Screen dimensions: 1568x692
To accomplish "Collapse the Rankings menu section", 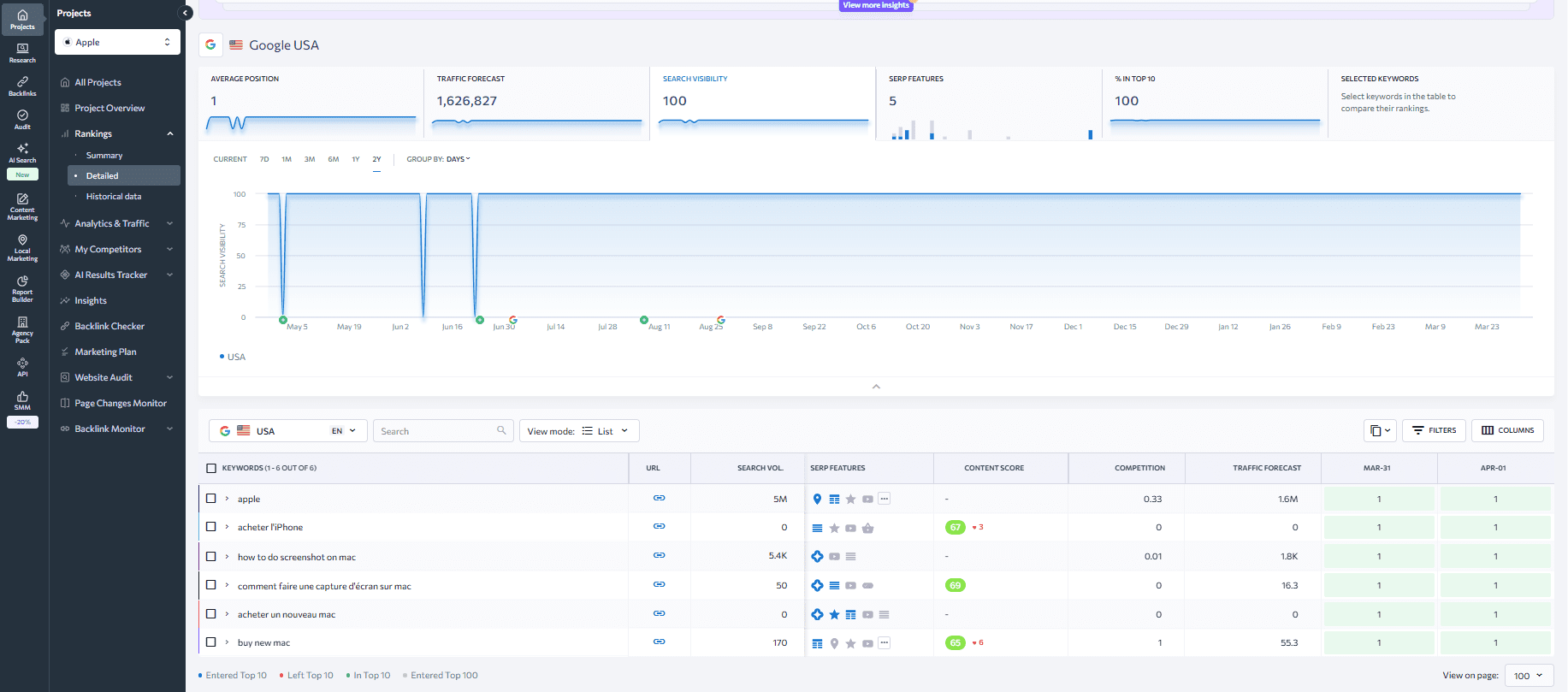I will pyautogui.click(x=169, y=133).
